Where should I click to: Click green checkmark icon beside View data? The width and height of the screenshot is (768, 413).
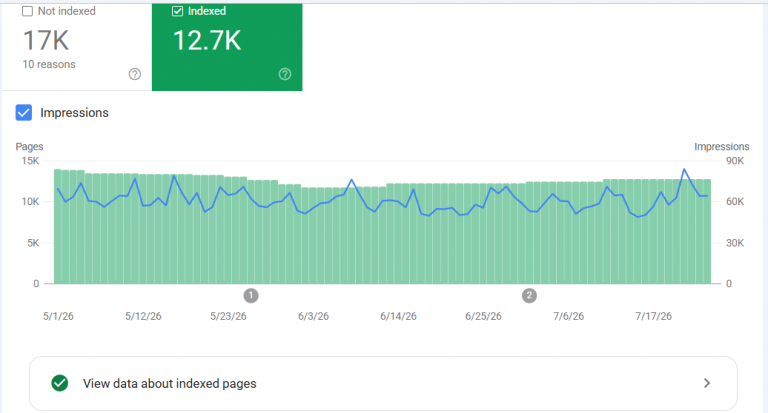tap(60, 383)
